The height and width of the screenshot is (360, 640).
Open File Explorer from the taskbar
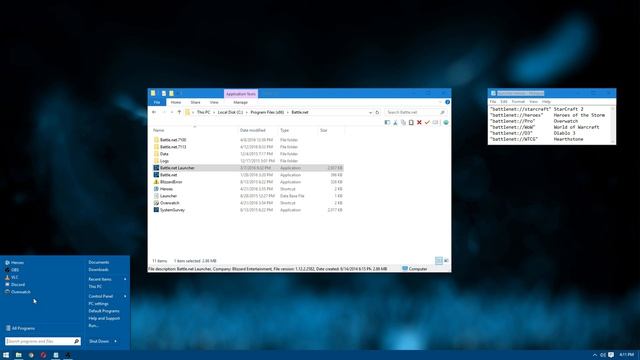click(18, 355)
